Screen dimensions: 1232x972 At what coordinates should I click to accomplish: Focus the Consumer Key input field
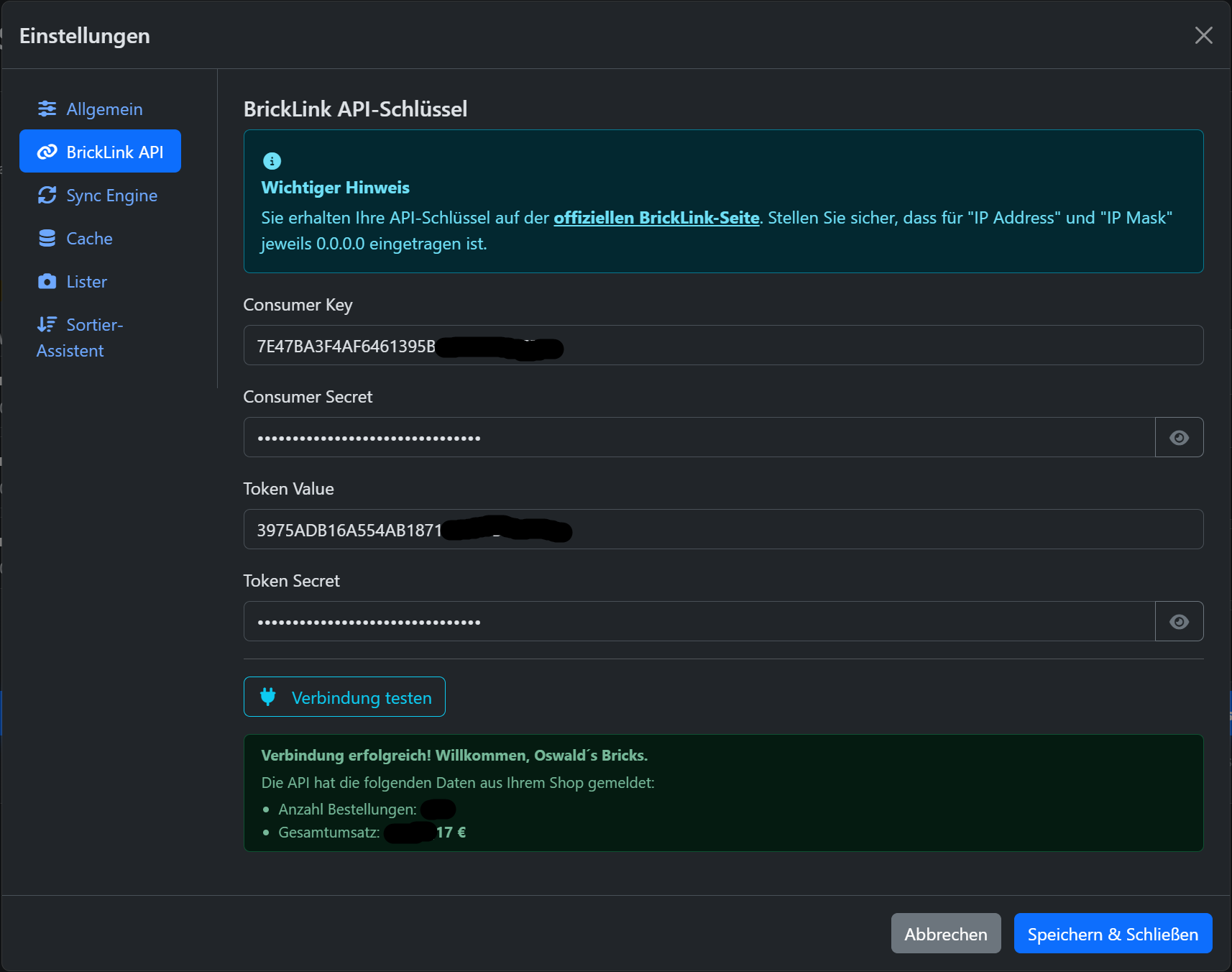click(723, 345)
